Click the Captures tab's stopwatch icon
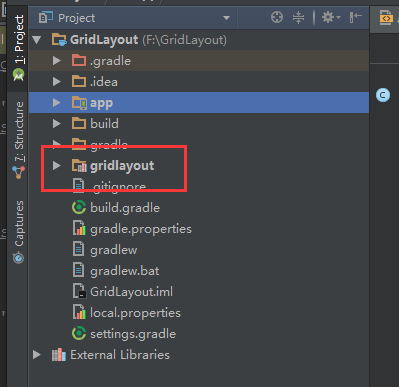This screenshot has height=387, width=399. coord(18,258)
